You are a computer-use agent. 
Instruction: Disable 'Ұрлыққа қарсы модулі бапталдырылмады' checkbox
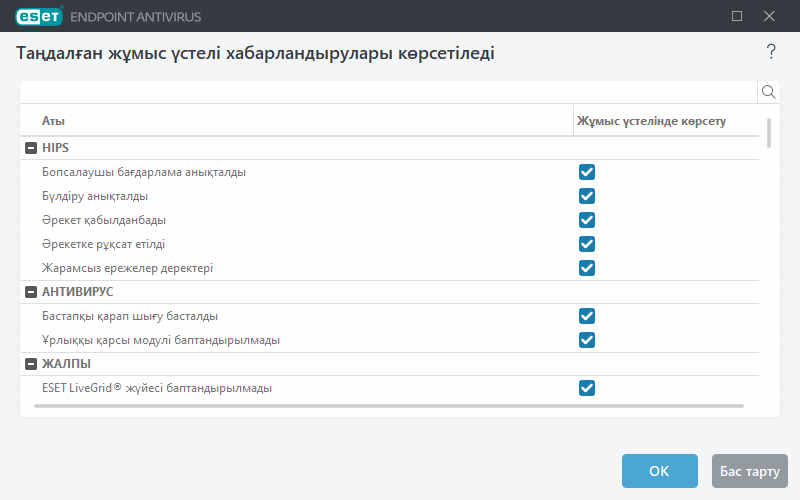(587, 340)
